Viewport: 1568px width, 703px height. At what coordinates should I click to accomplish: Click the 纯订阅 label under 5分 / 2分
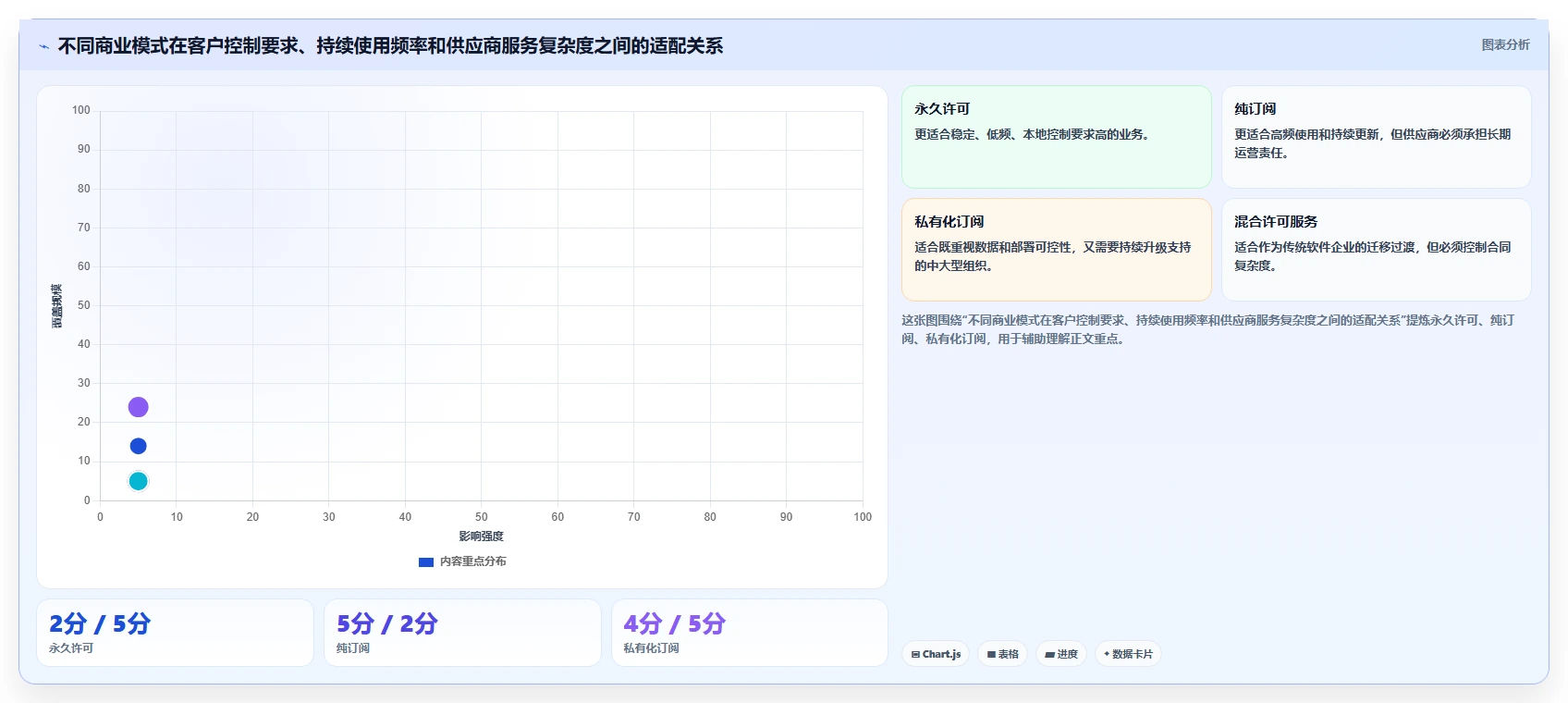pyautogui.click(x=353, y=648)
